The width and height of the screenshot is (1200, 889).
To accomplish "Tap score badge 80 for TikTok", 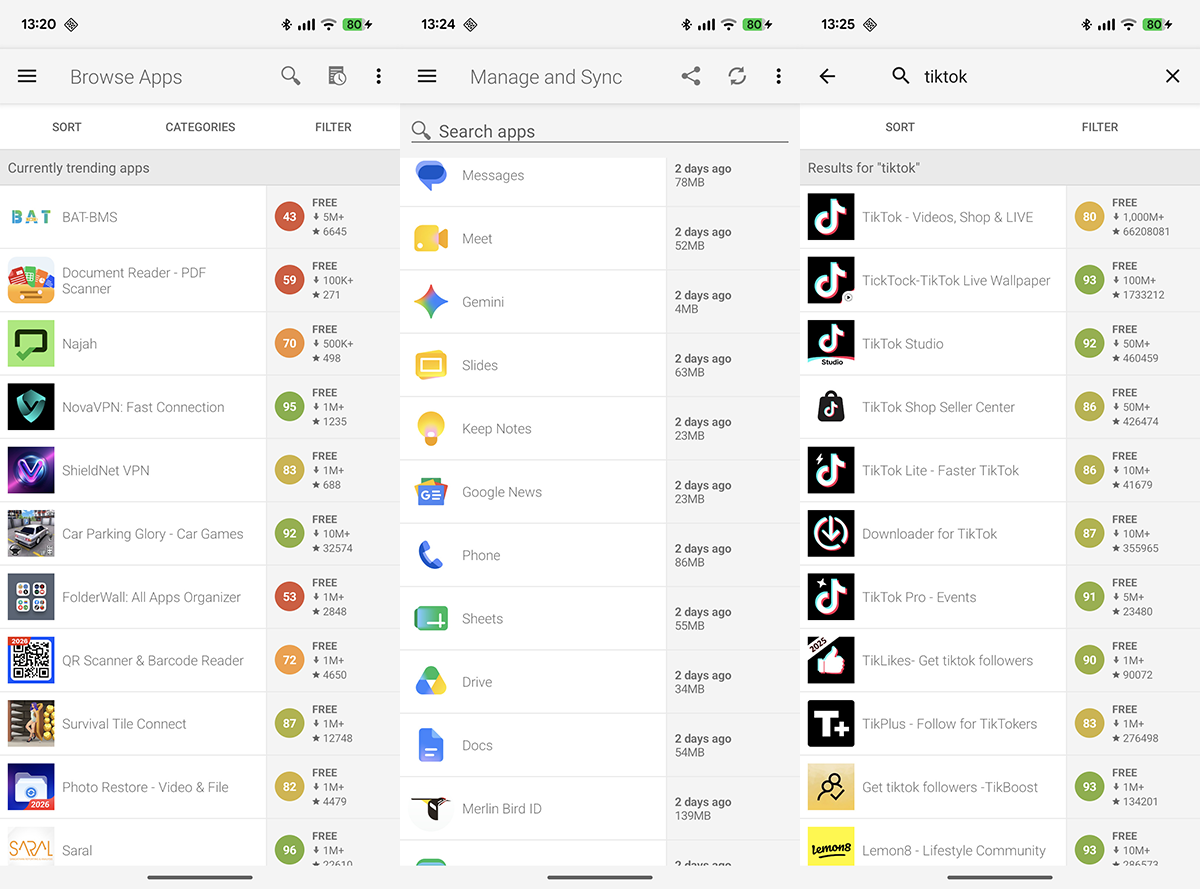I will pyautogui.click(x=1089, y=217).
